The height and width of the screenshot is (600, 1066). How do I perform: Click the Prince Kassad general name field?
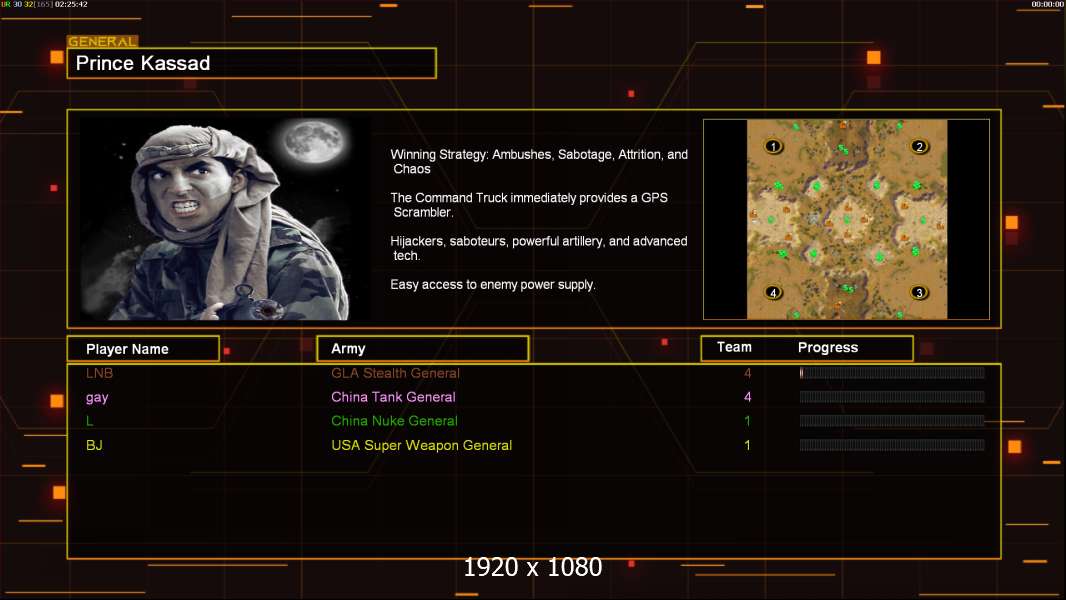click(252, 63)
